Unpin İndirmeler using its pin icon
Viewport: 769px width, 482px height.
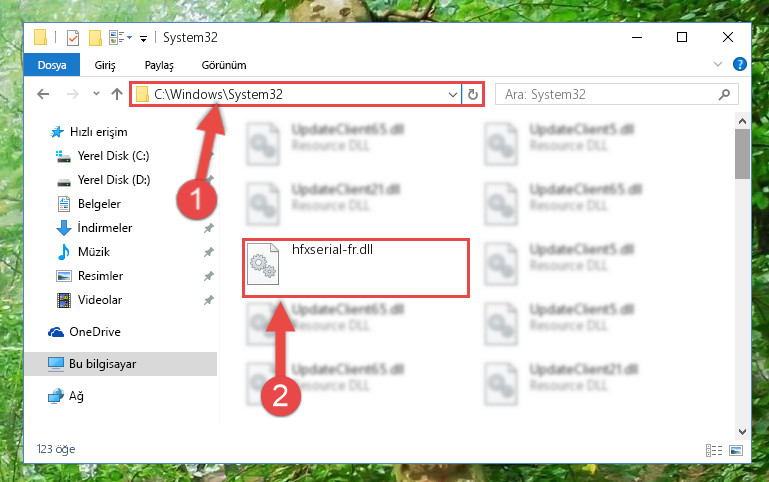[208, 228]
